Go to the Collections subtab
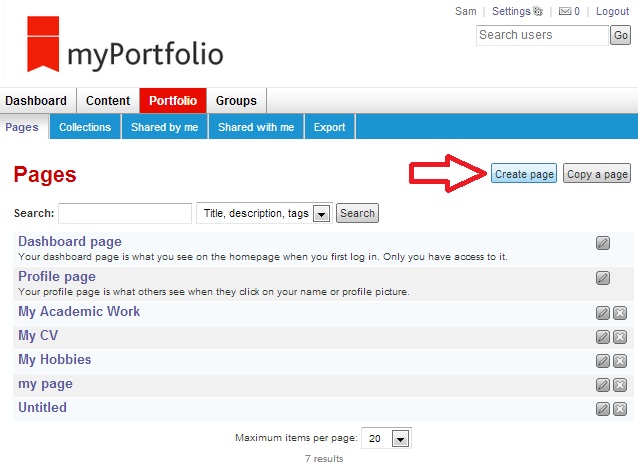This screenshot has height=473, width=638. (85, 127)
